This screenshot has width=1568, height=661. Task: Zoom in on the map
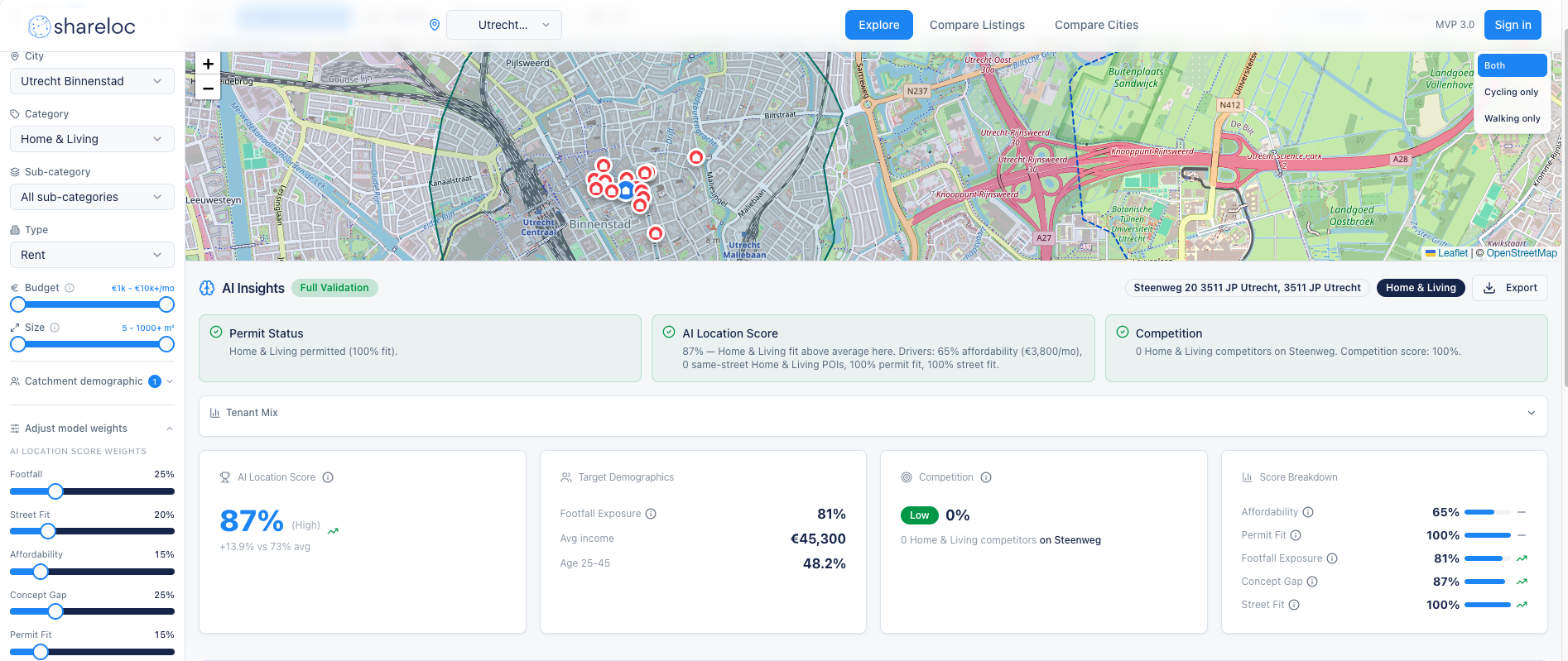coord(208,64)
